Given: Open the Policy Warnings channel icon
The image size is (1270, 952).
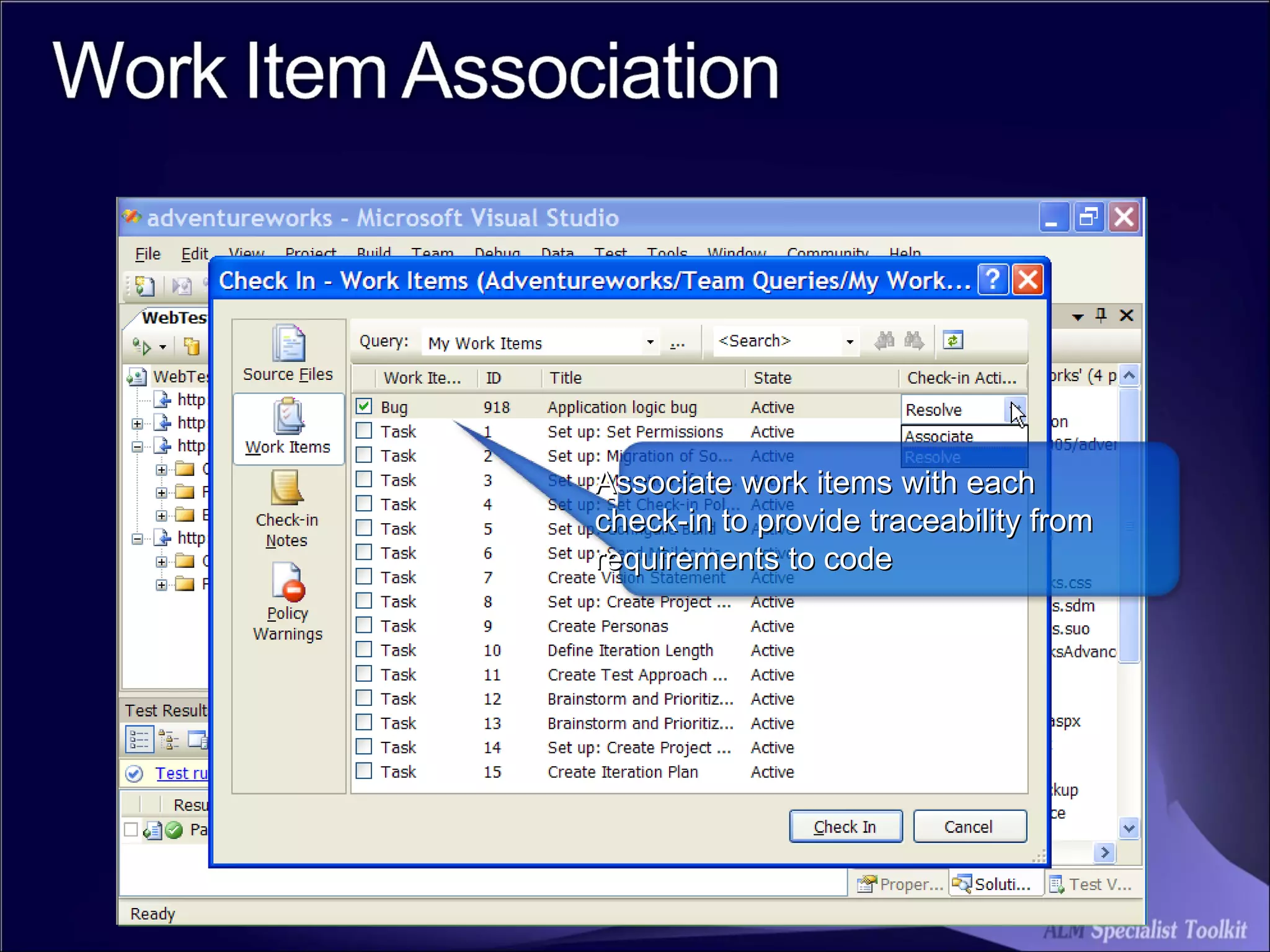Looking at the screenshot, I should click(288, 581).
